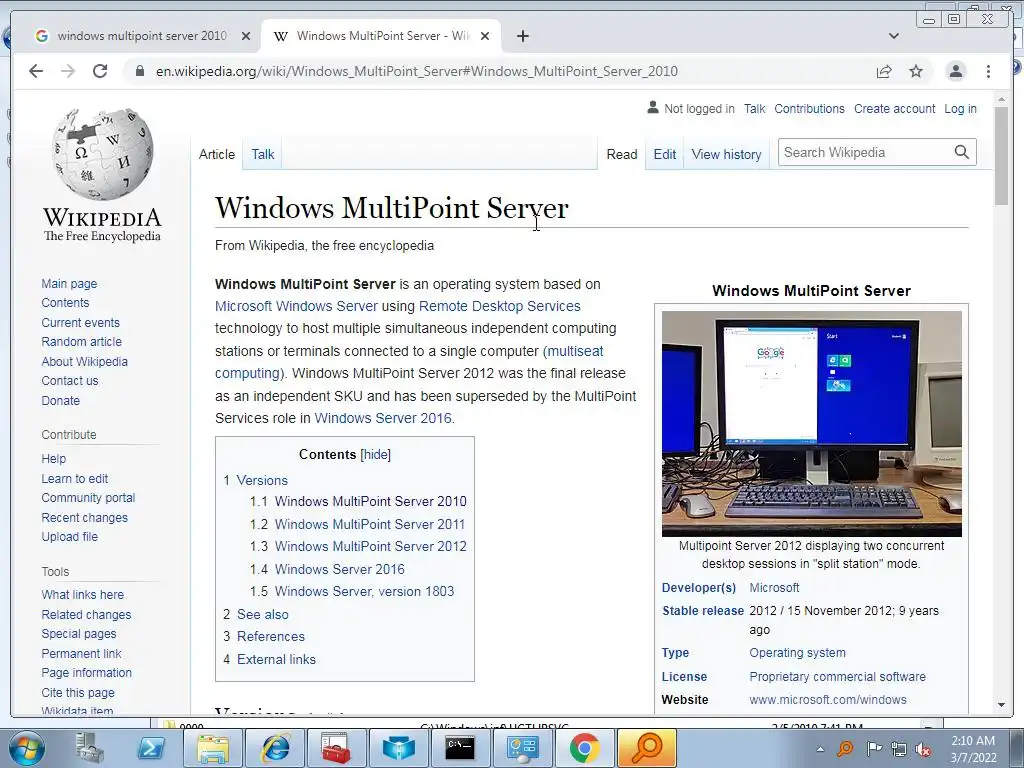Screen dimensions: 1024x768
Task: Go back to the previous page
Action: click(x=36, y=71)
